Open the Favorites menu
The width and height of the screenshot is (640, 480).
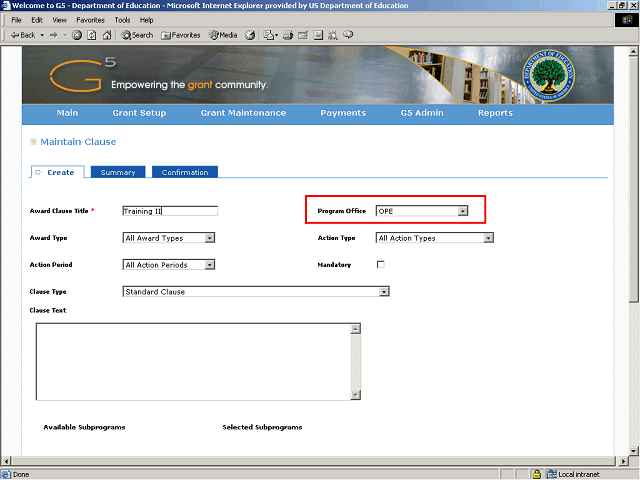pos(90,20)
